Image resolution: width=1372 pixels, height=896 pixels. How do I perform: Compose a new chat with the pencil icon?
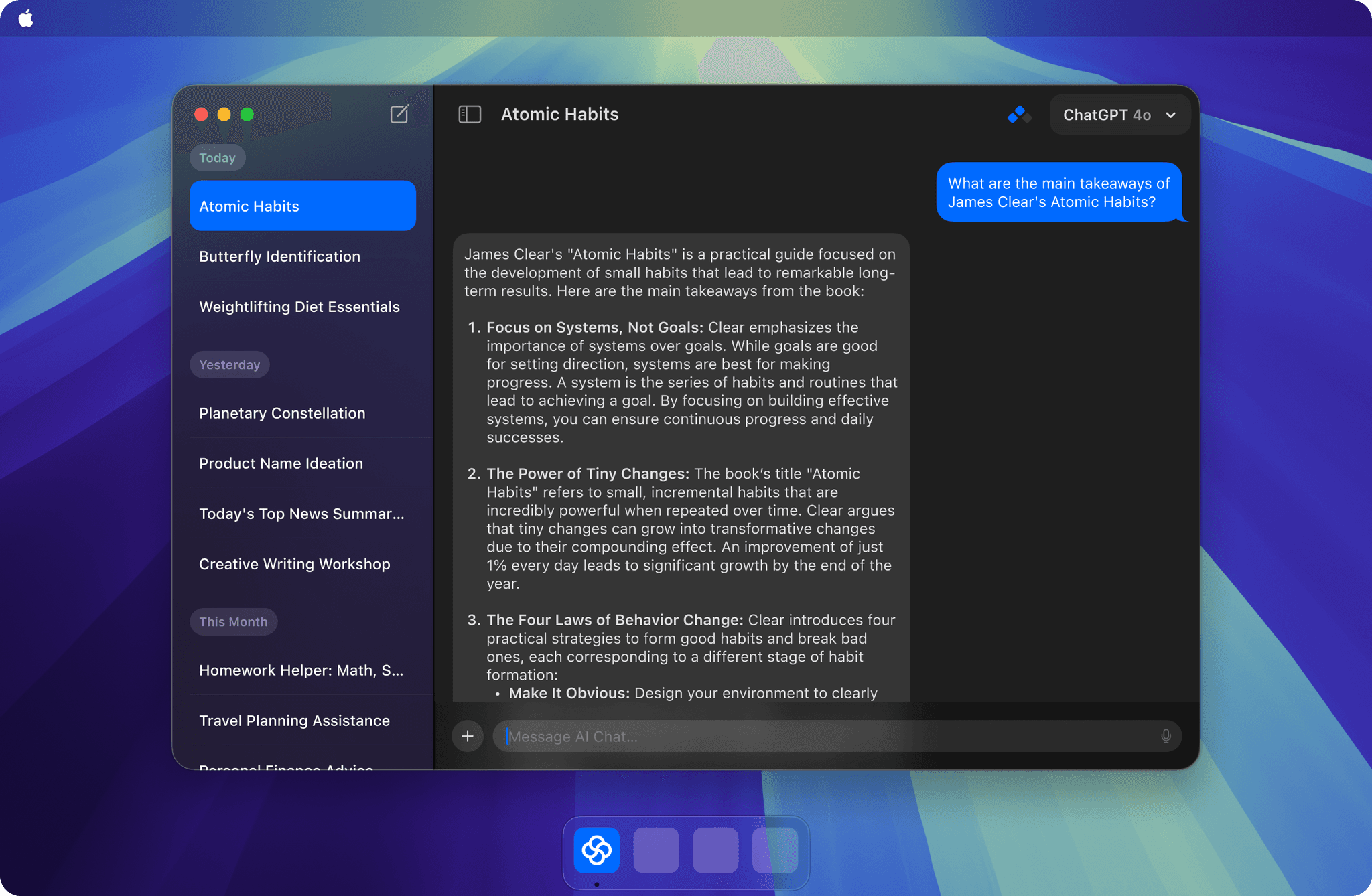click(400, 115)
